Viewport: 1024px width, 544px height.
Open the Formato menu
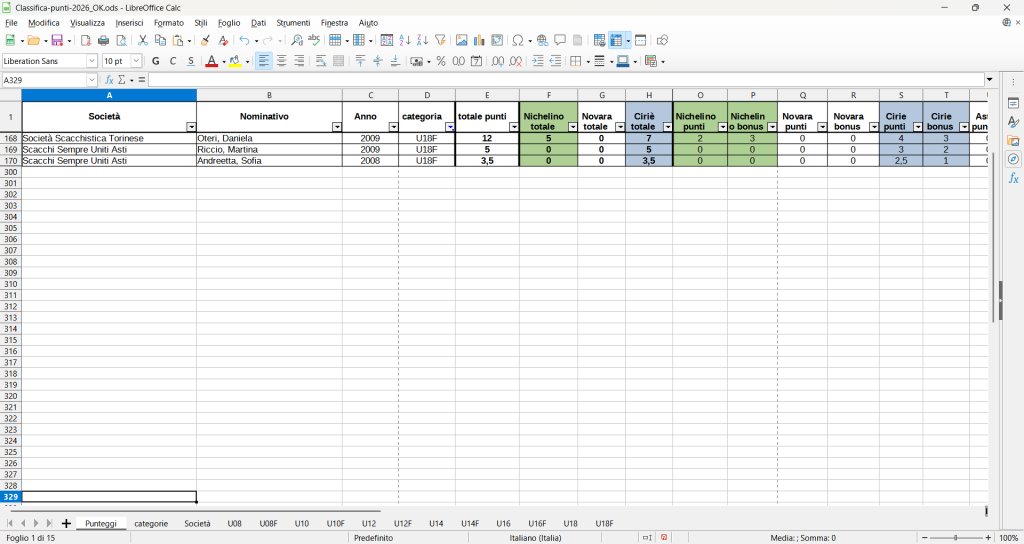[168, 22]
